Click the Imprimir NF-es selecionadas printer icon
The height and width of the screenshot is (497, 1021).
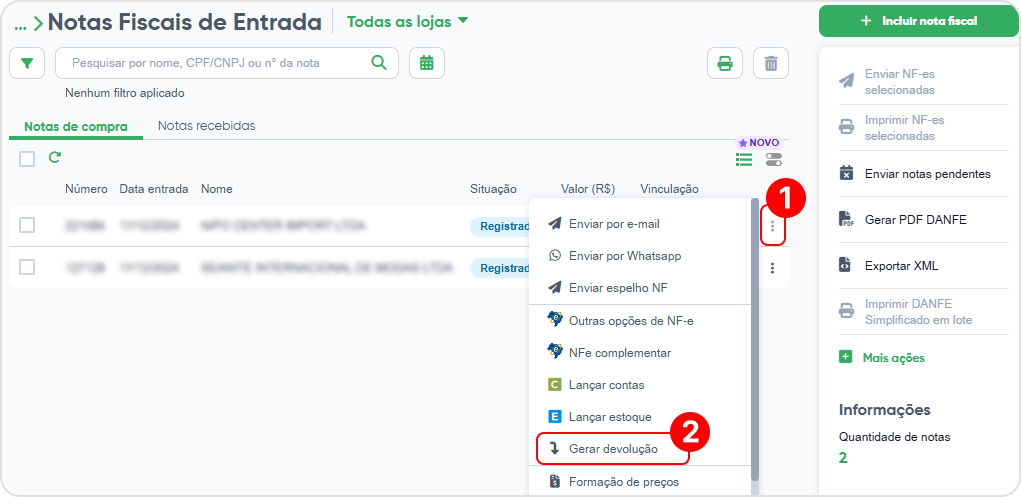click(846, 128)
